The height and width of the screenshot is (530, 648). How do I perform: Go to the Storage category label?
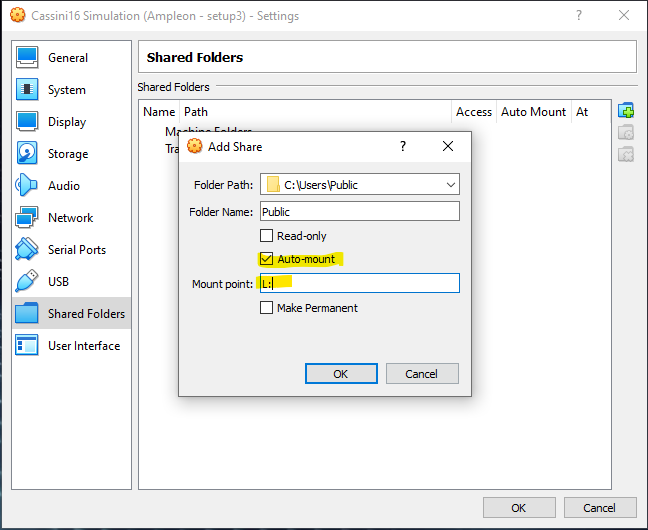(68, 154)
